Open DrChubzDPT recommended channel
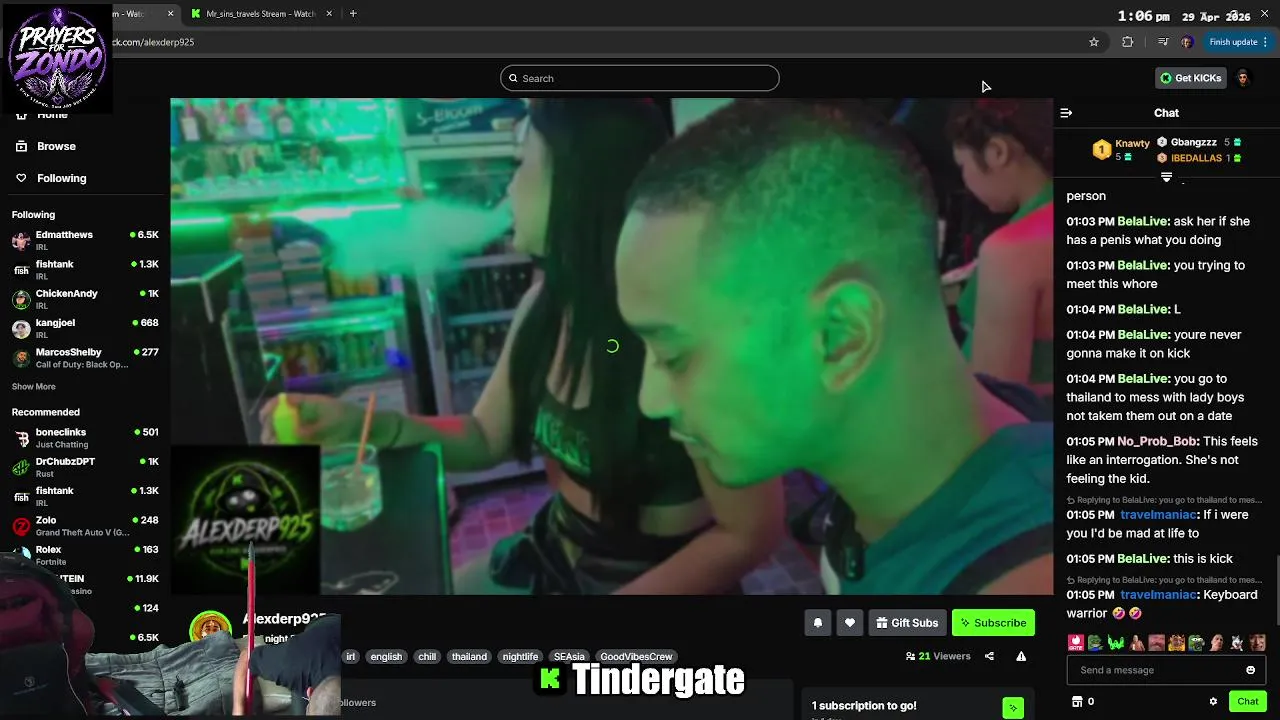Image resolution: width=1280 pixels, height=720 pixels. pyautogui.click(x=85, y=467)
